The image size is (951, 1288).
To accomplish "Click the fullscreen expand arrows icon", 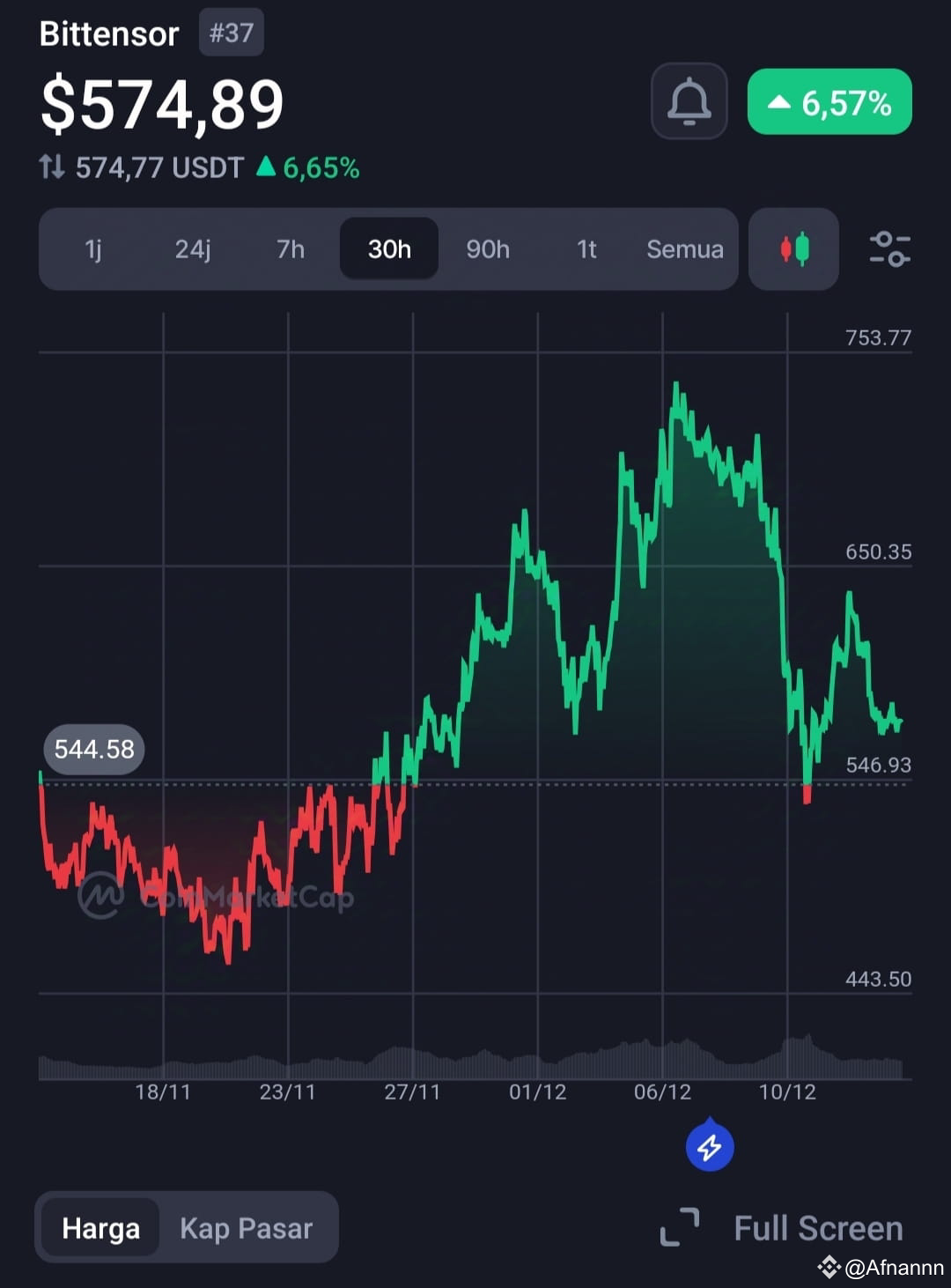I will coord(679,1227).
